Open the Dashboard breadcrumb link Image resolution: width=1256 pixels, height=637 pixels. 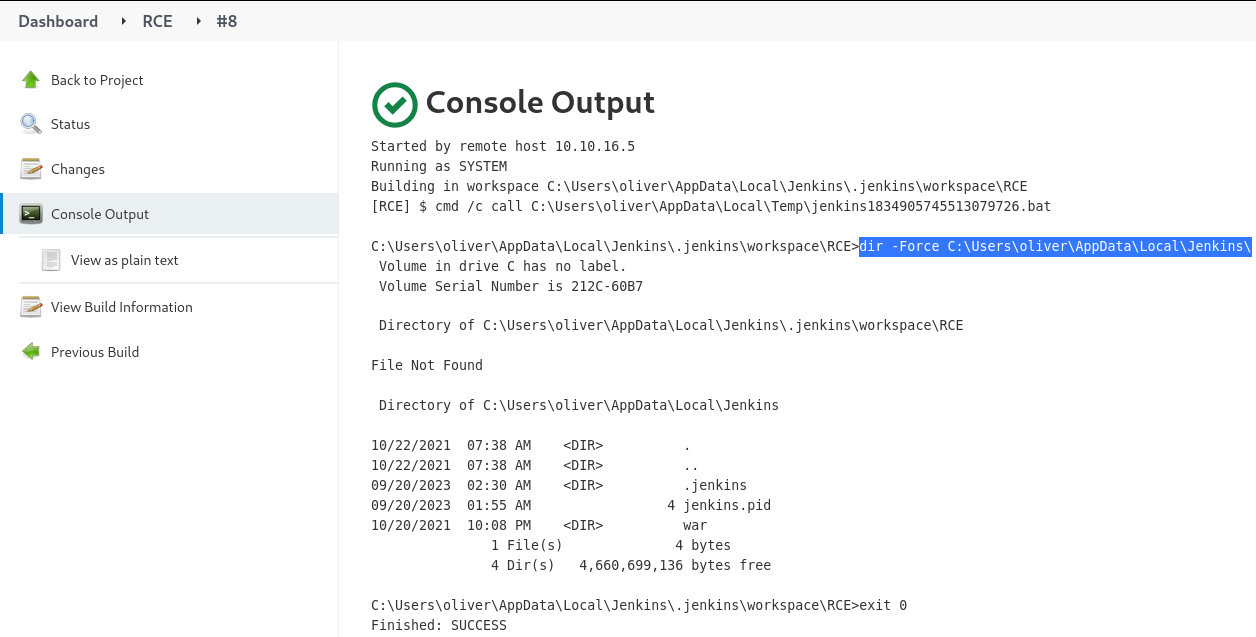pyautogui.click(x=58, y=21)
